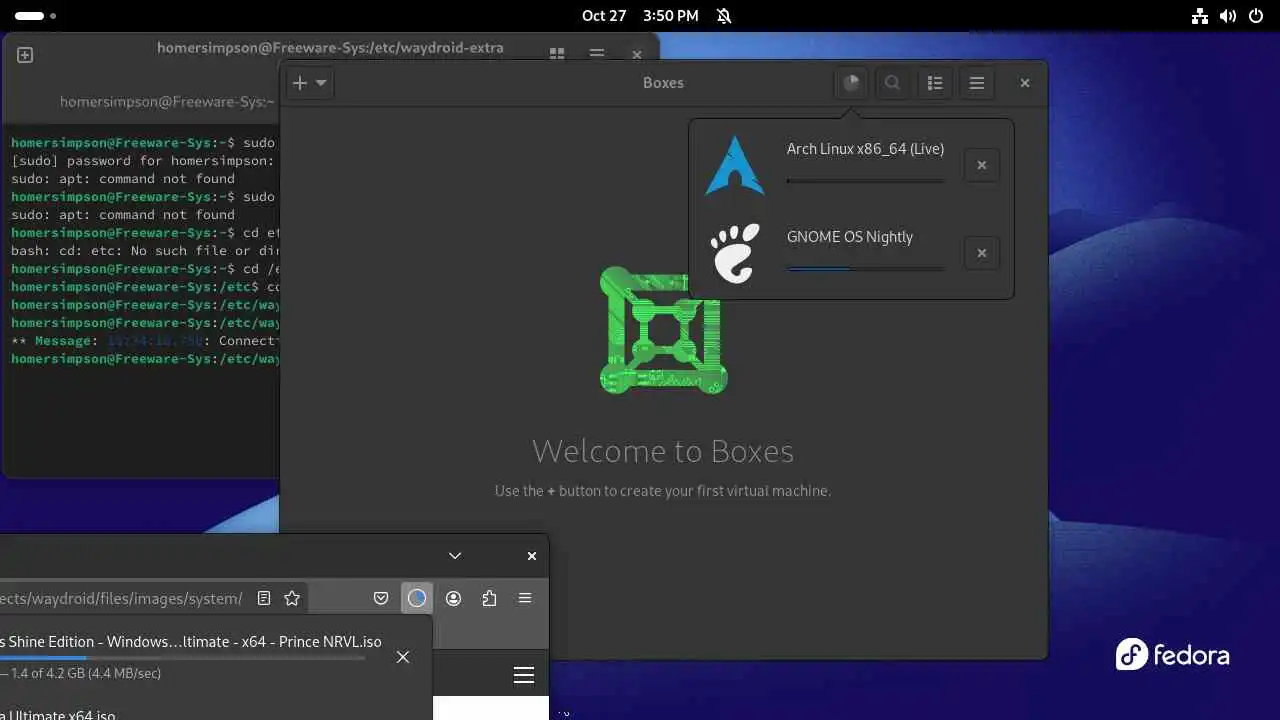Click the GNOME foot logo icon
The height and width of the screenshot is (720, 1280).
tap(735, 253)
